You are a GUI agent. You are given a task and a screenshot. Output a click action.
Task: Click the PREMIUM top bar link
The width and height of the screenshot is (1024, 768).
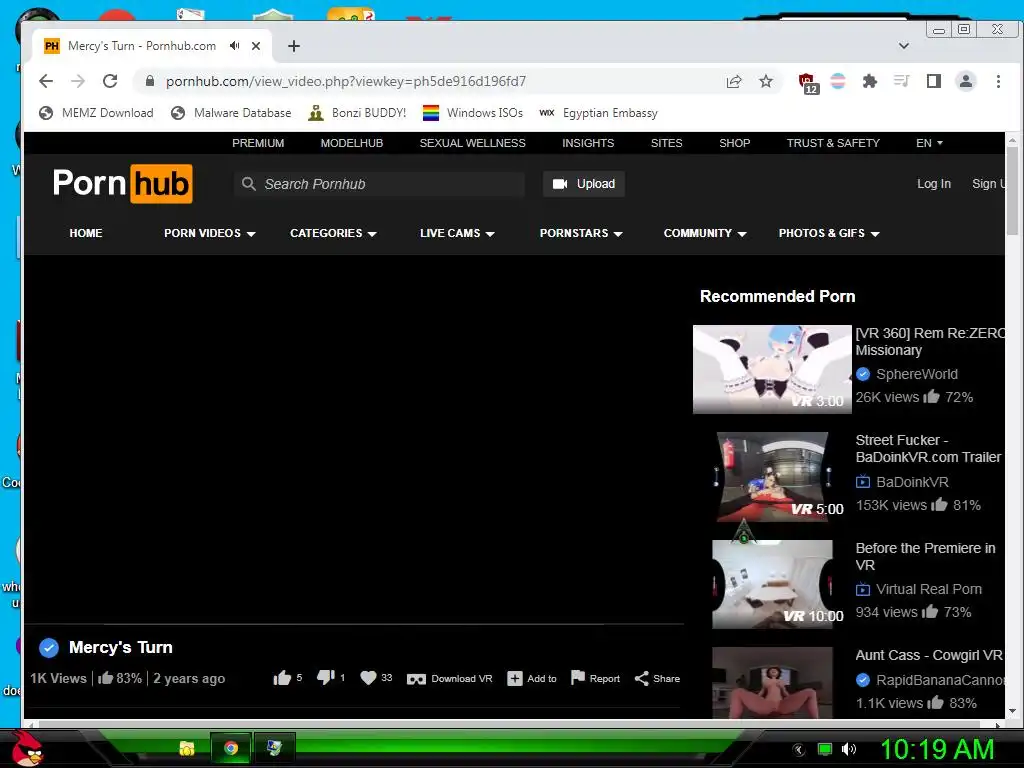[x=258, y=143]
